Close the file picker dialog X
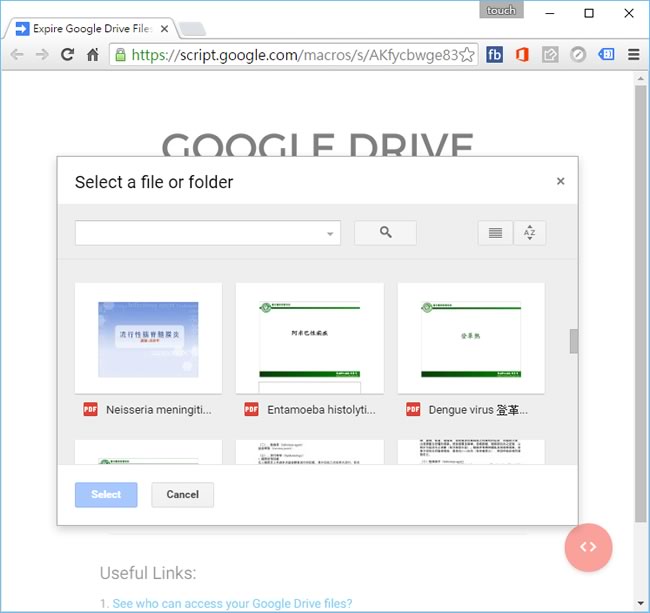 pos(560,181)
